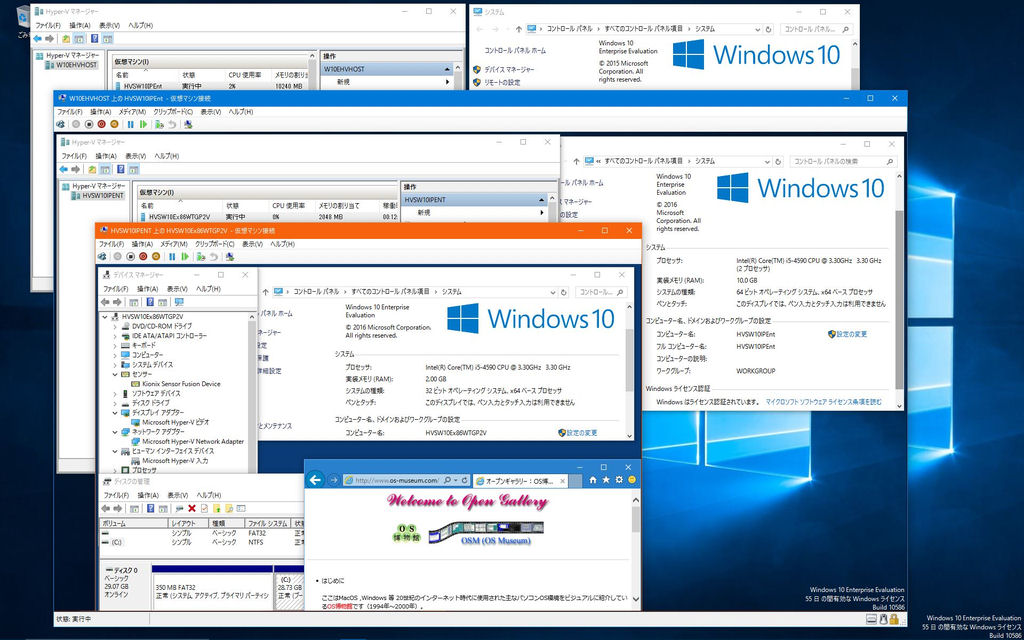
Task: Click orange Save icon in HVSW10IPEnt VM toolbar
Action: tap(114, 124)
